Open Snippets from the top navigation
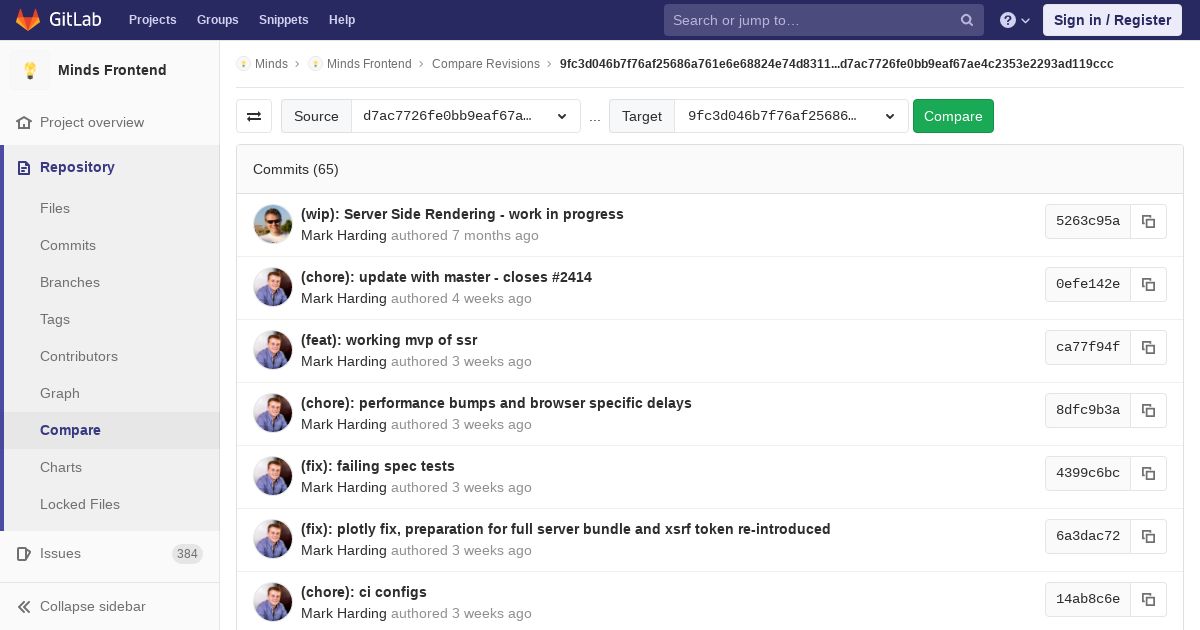This screenshot has width=1200, height=630. (283, 20)
